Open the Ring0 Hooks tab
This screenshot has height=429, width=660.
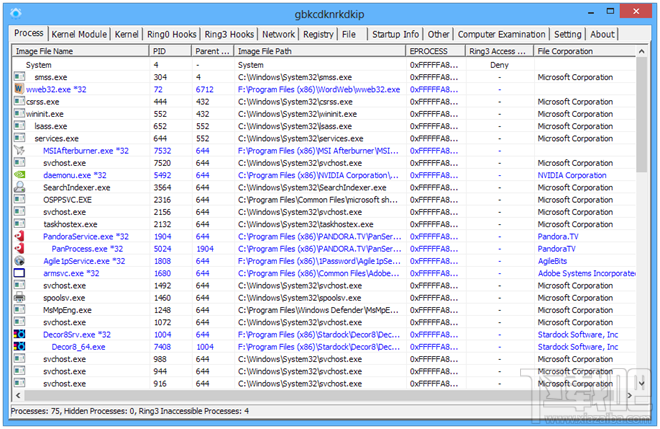(x=171, y=34)
